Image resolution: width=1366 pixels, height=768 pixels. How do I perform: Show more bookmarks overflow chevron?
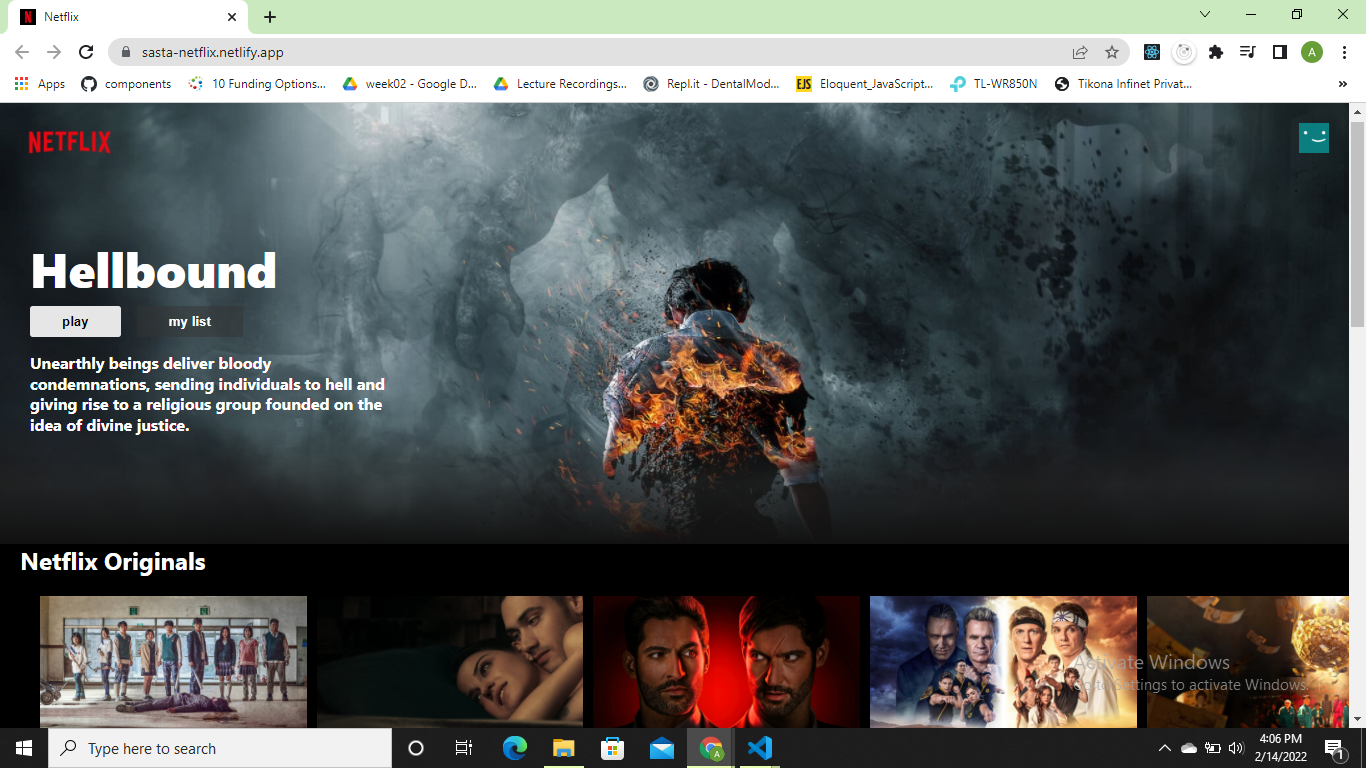coord(1343,84)
